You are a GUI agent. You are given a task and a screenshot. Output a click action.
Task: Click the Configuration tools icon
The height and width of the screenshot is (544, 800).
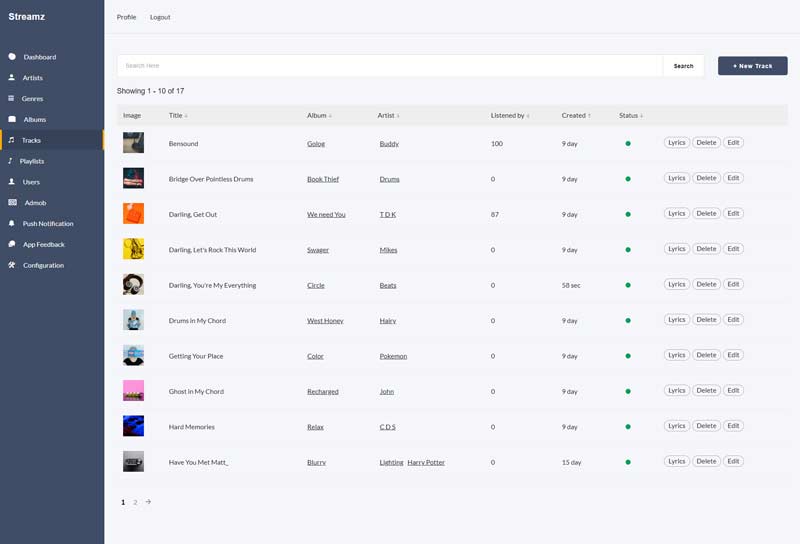coord(11,265)
